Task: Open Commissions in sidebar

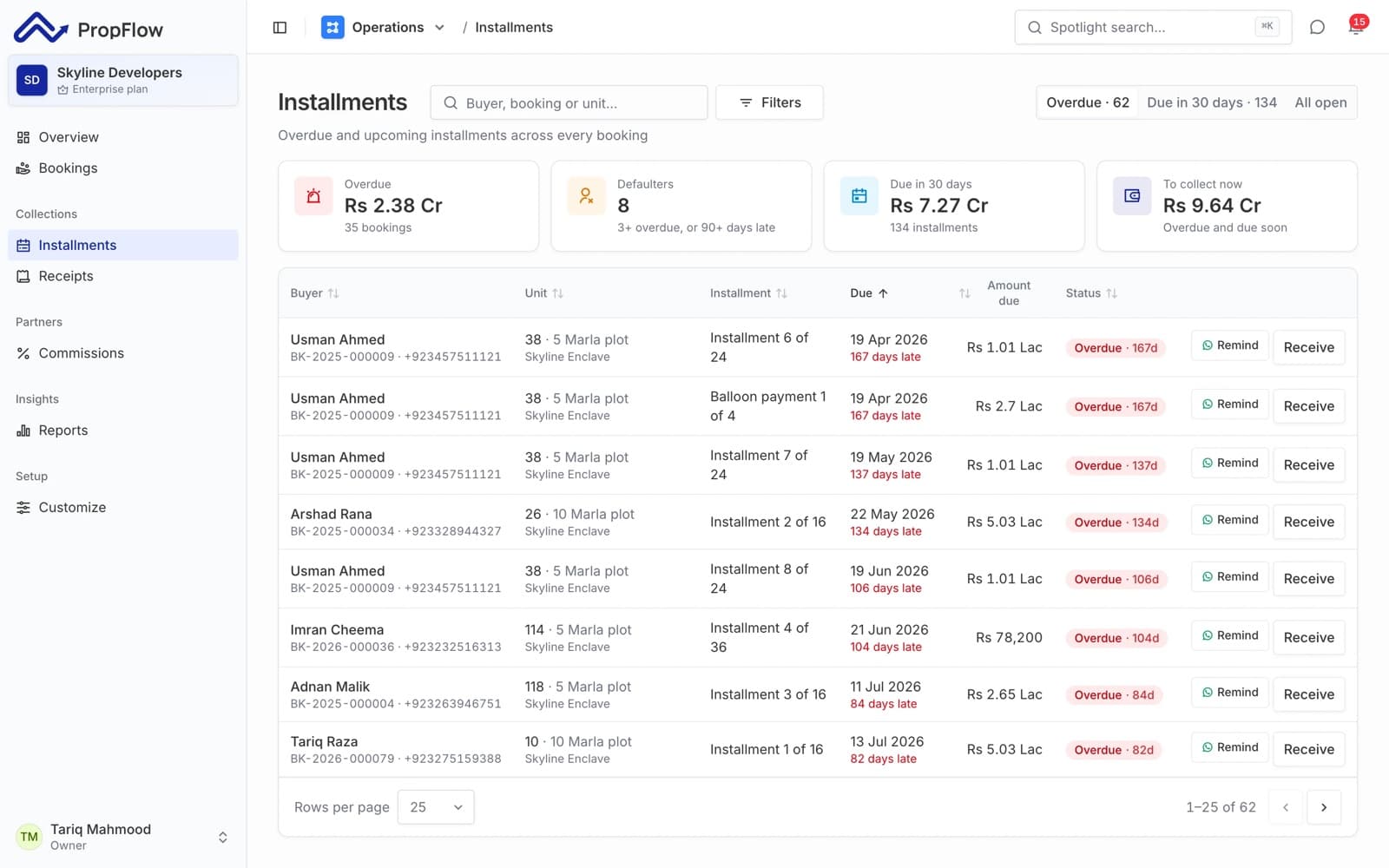Action: 123,353
